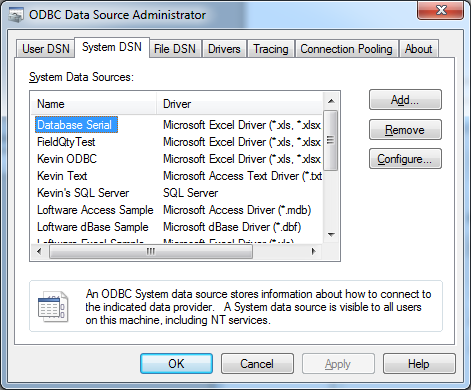Open the Tracing tab
The height and width of the screenshot is (390, 471).
pos(271,49)
